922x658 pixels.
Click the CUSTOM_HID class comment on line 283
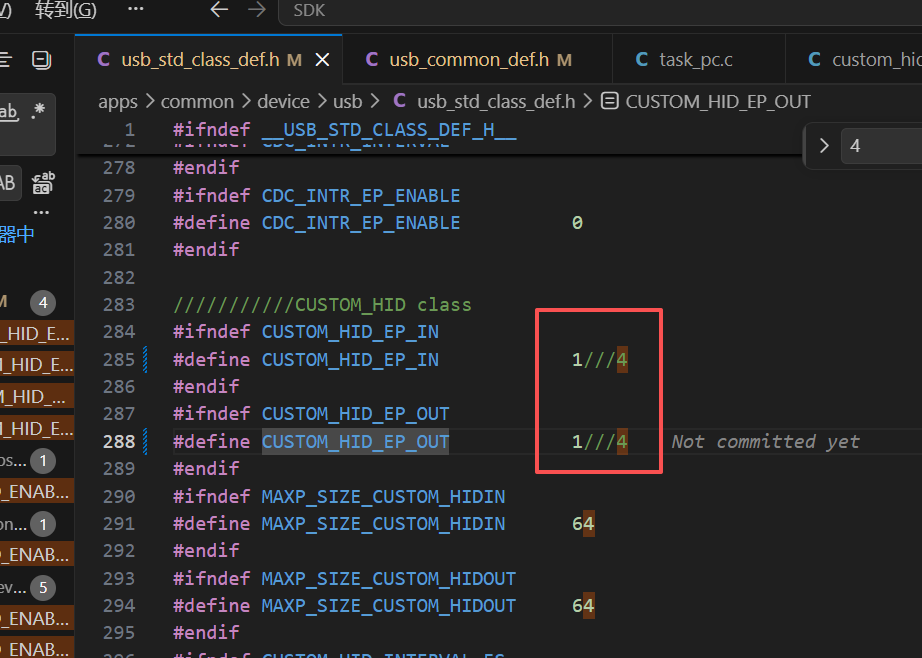click(x=322, y=305)
